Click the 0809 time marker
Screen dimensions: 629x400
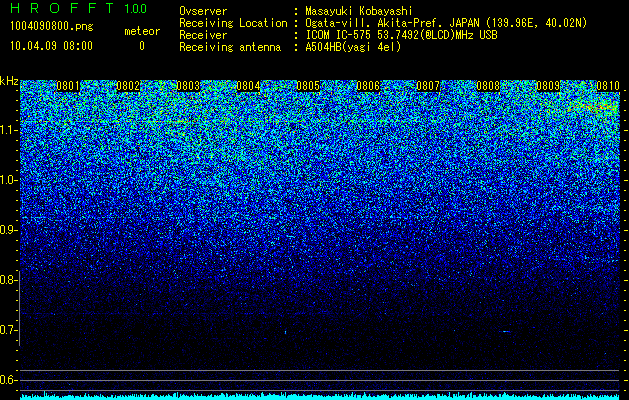[x=548, y=86]
